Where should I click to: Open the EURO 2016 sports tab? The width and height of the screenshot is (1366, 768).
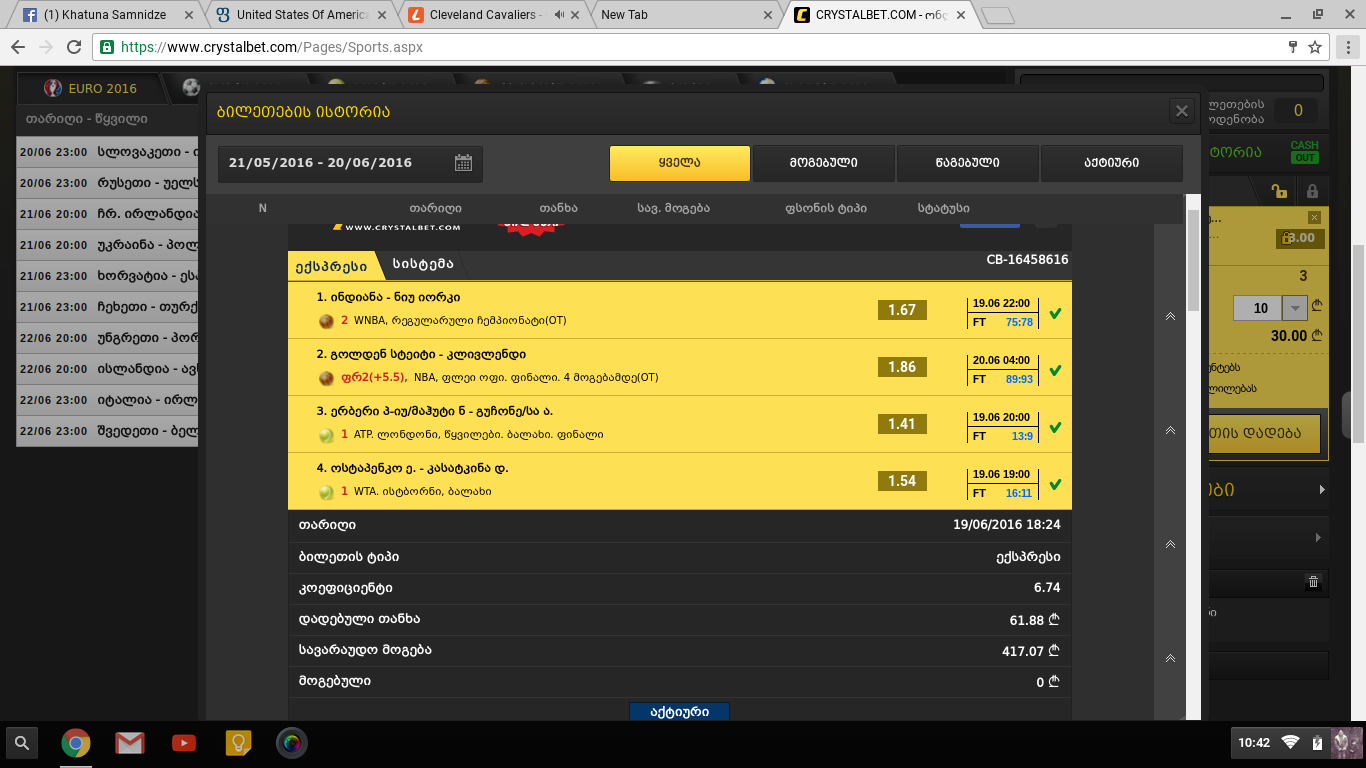(x=90, y=88)
